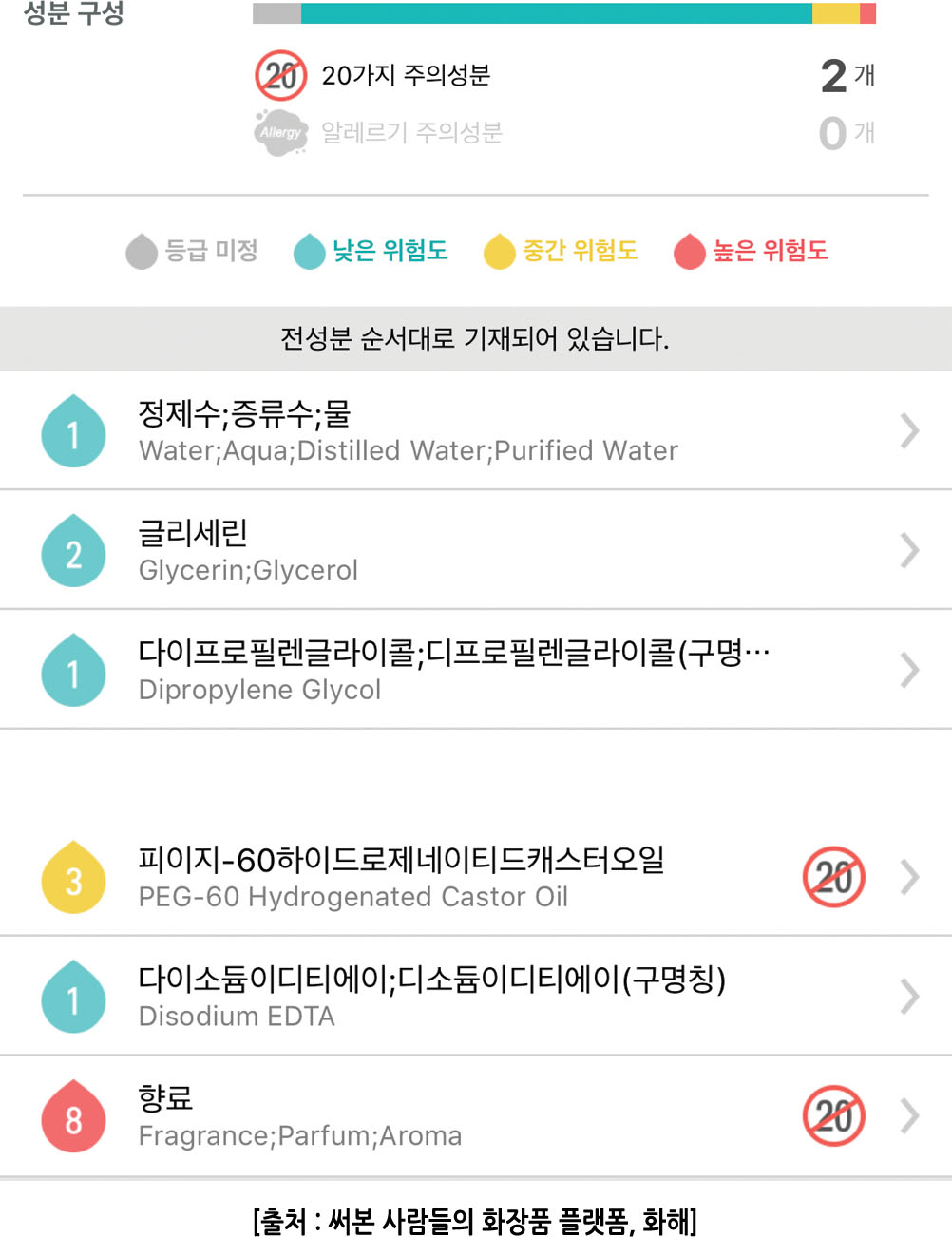Tap the Allergy caution ingredients icon

pos(280,132)
